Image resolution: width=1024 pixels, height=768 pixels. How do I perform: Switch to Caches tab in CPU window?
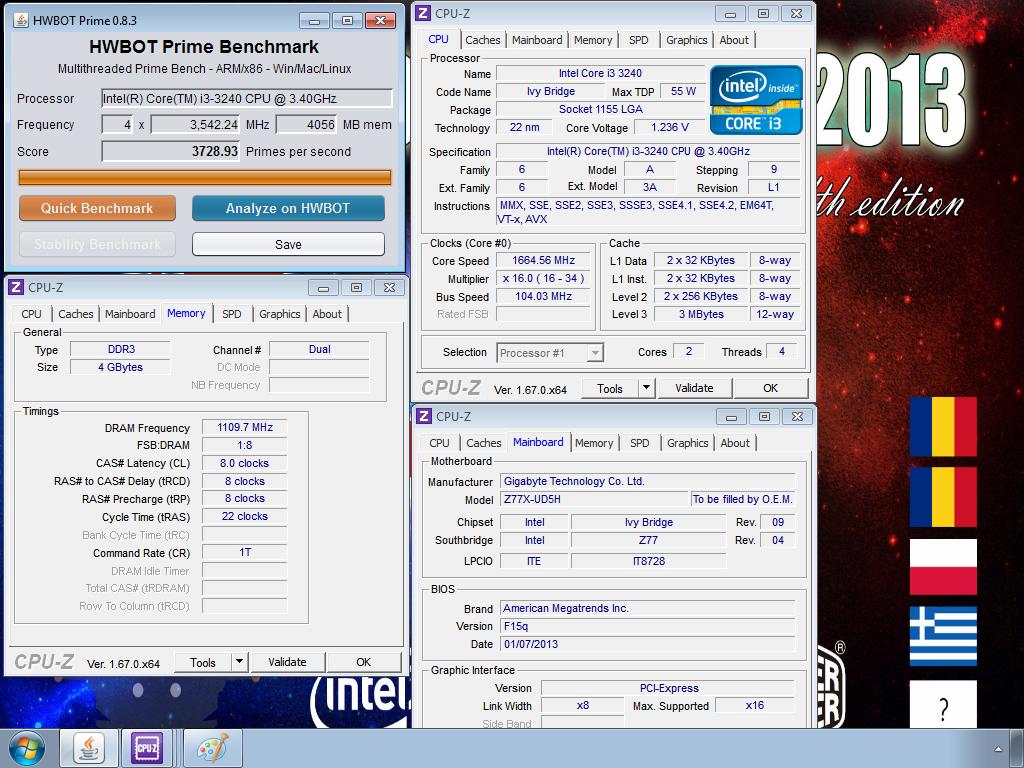483,40
